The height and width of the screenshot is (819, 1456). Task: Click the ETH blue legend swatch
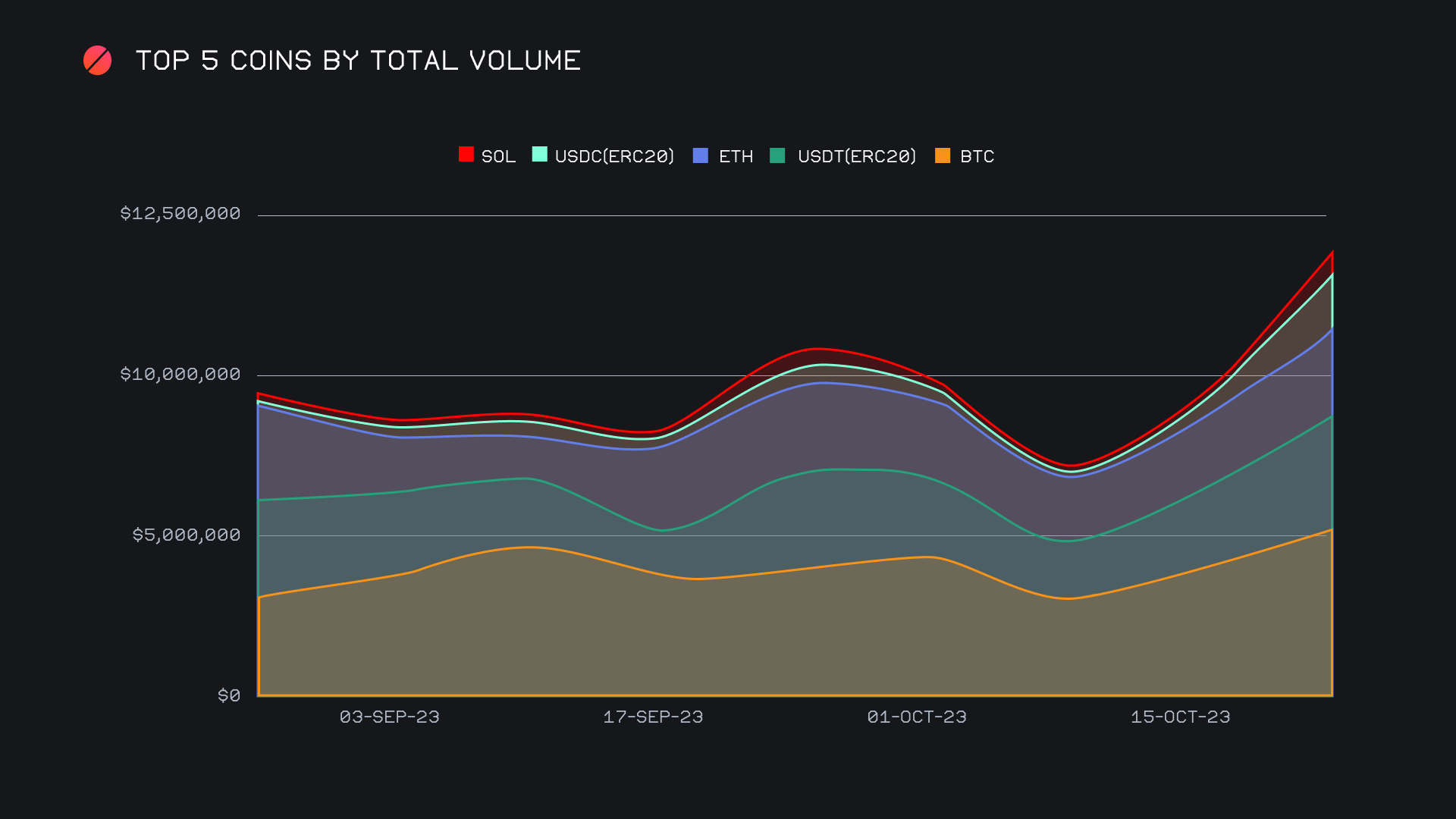pos(701,155)
